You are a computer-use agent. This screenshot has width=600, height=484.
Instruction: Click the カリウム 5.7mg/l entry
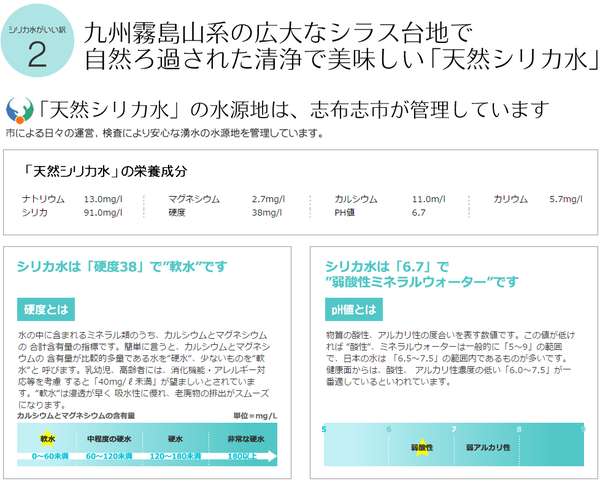[537, 199]
